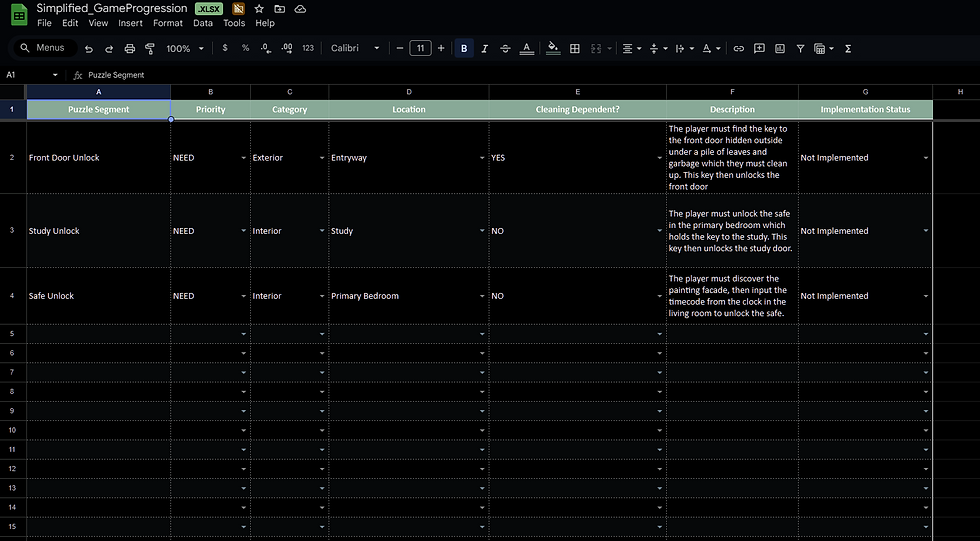This screenshot has width=980, height=541.
Task: Open Implementation Status dropdown for Front Door Unlock
Action: click(x=926, y=158)
